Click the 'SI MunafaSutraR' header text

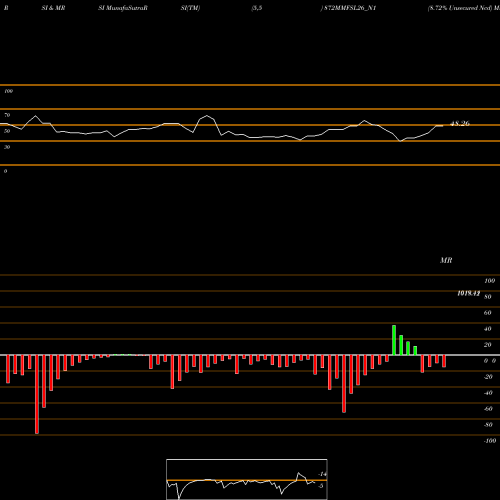[x=123, y=8]
